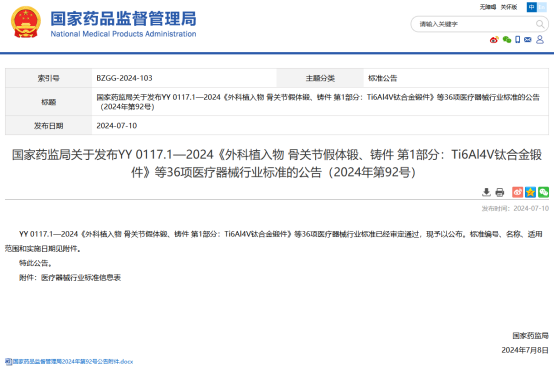Click the docx file icon beside attachment
Screen dimensions: 554x373
[8, 361]
